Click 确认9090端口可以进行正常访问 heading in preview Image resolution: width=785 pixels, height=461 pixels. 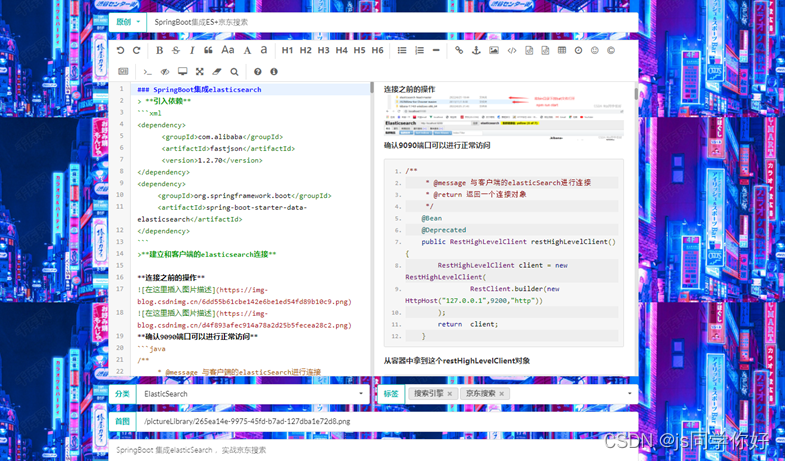pyautogui.click(x=437, y=146)
